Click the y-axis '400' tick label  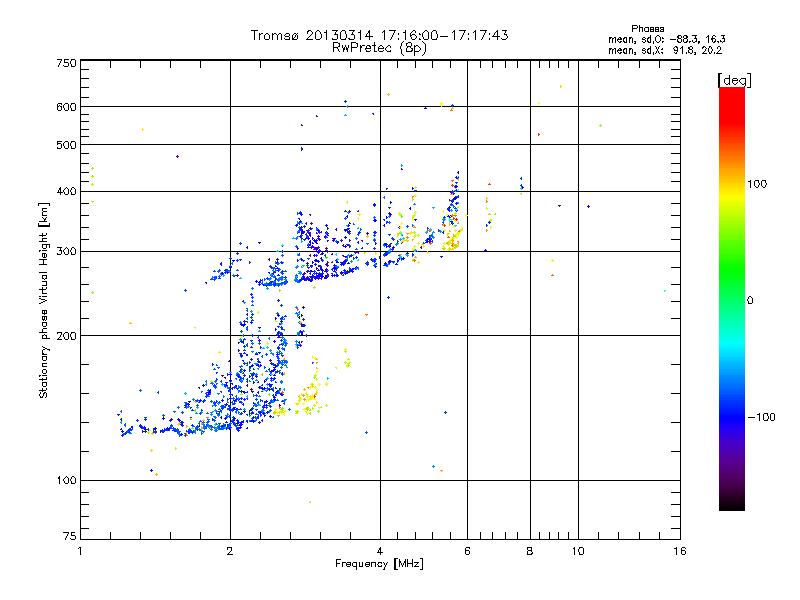point(66,192)
